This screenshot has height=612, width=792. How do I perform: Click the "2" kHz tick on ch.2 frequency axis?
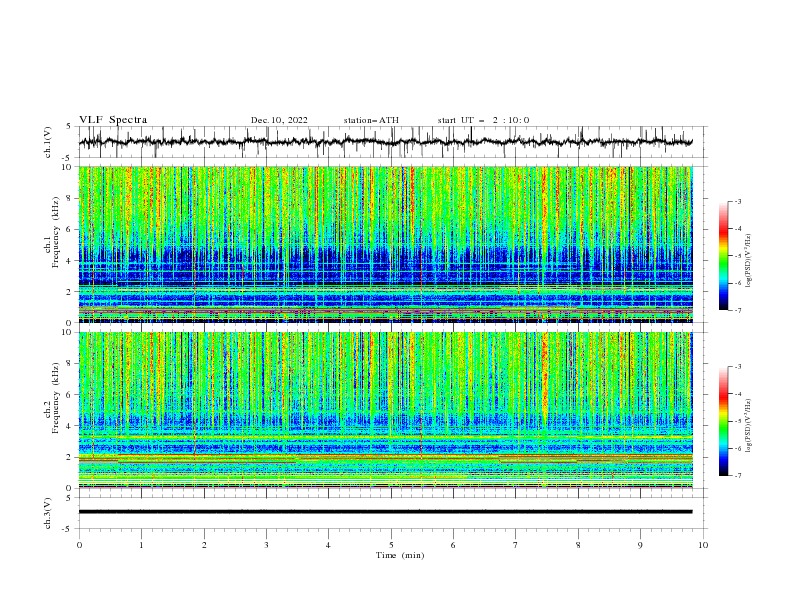(70, 457)
